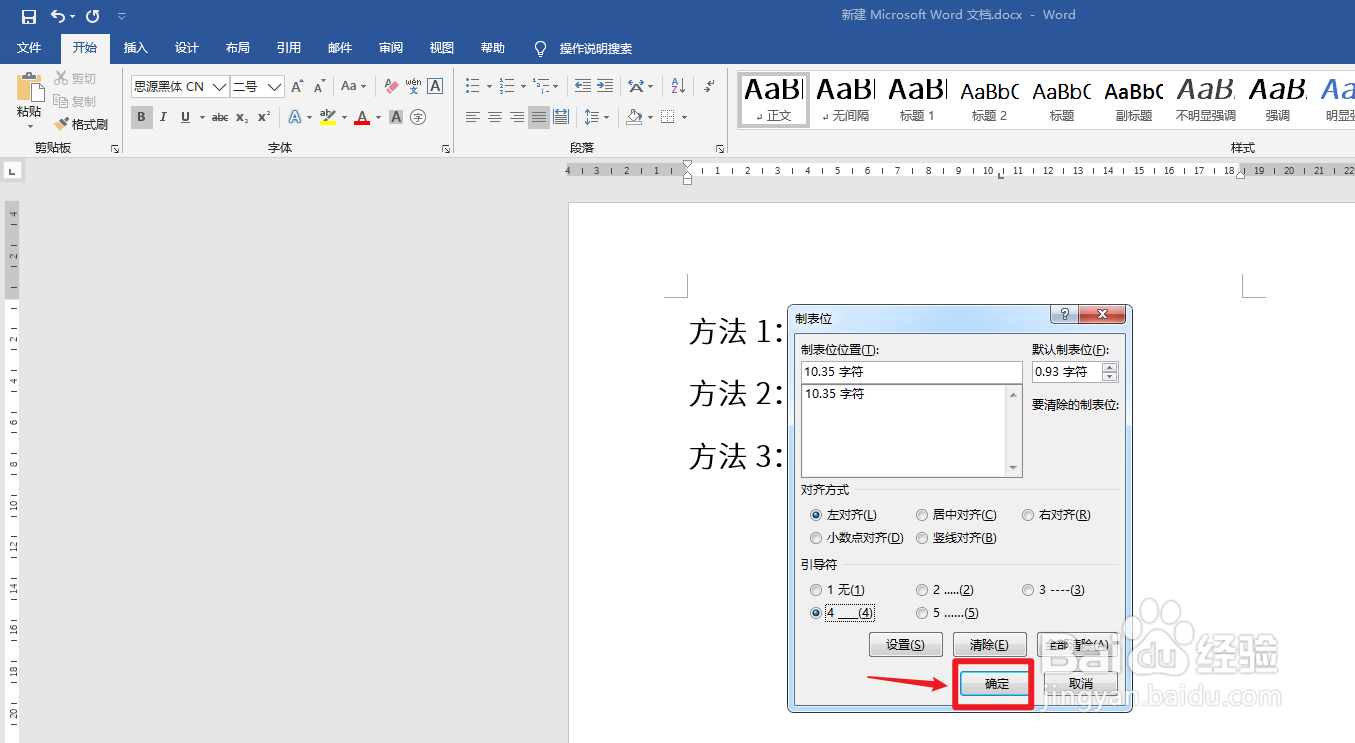1355x743 pixels.
Task: Select the Format Painter (格式刷) tool
Action: [80, 125]
